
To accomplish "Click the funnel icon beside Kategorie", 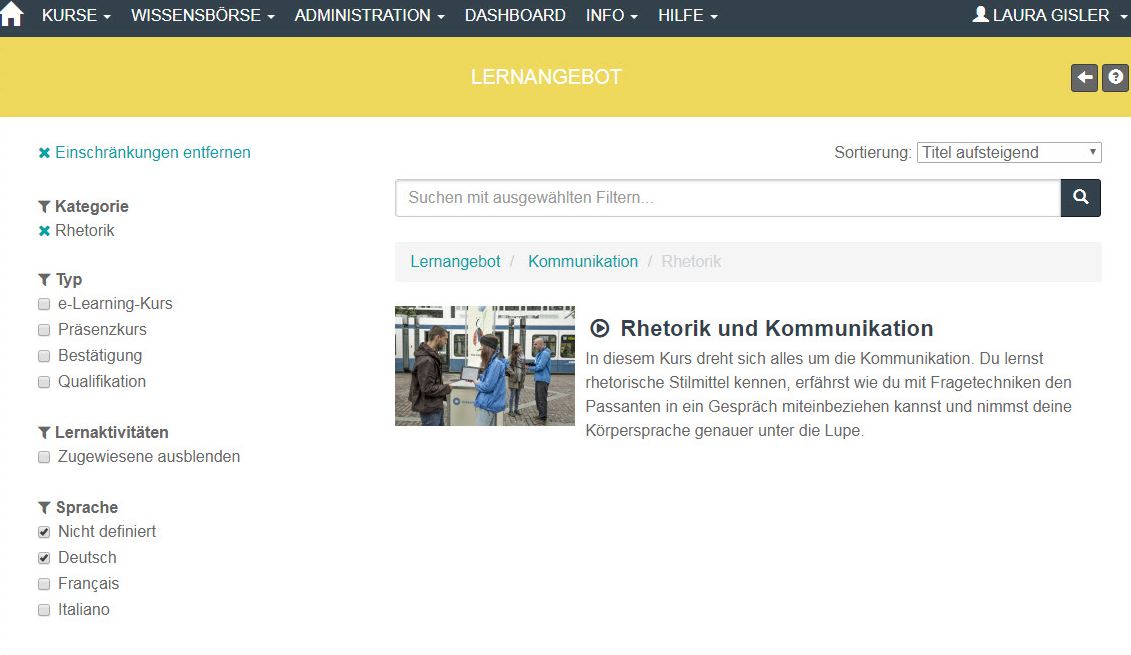I will pos(44,207).
